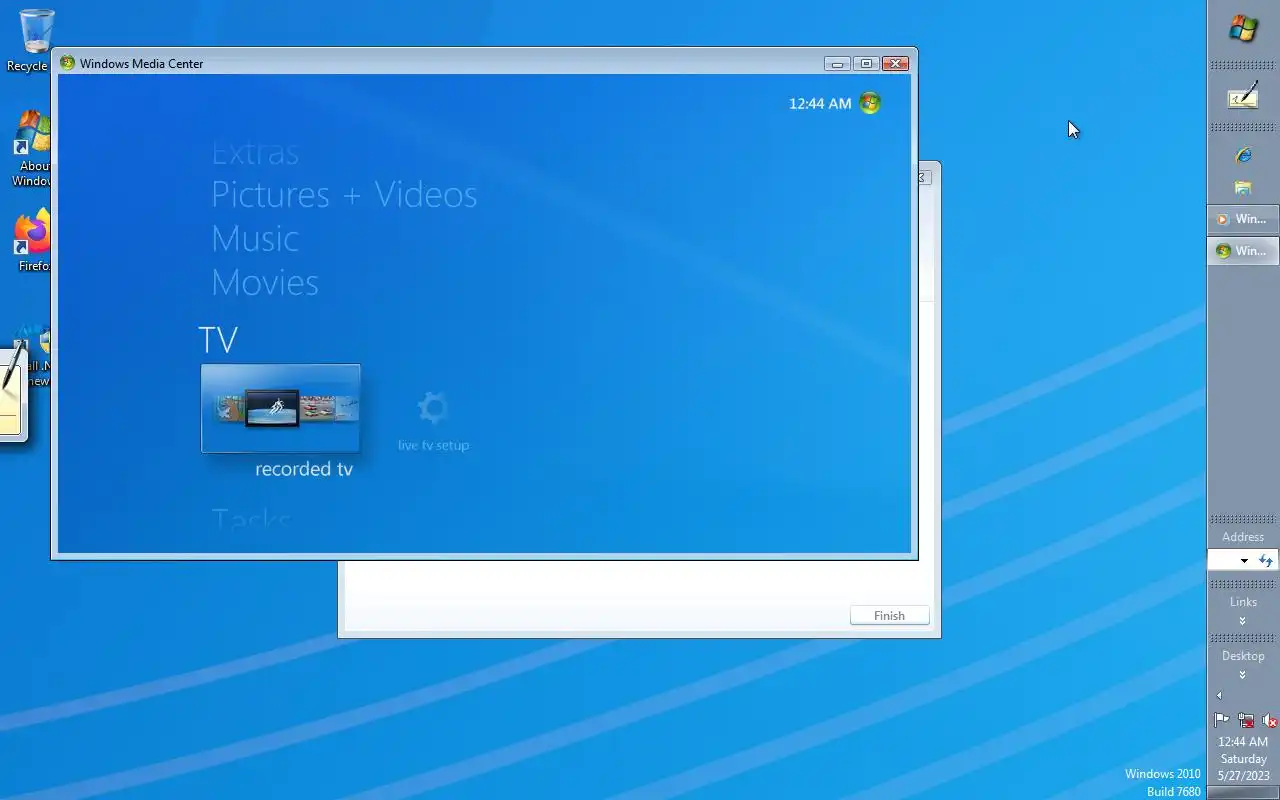Screen dimensions: 1280x800
Task: Click the muted volume tray icon
Action: coord(1270,720)
